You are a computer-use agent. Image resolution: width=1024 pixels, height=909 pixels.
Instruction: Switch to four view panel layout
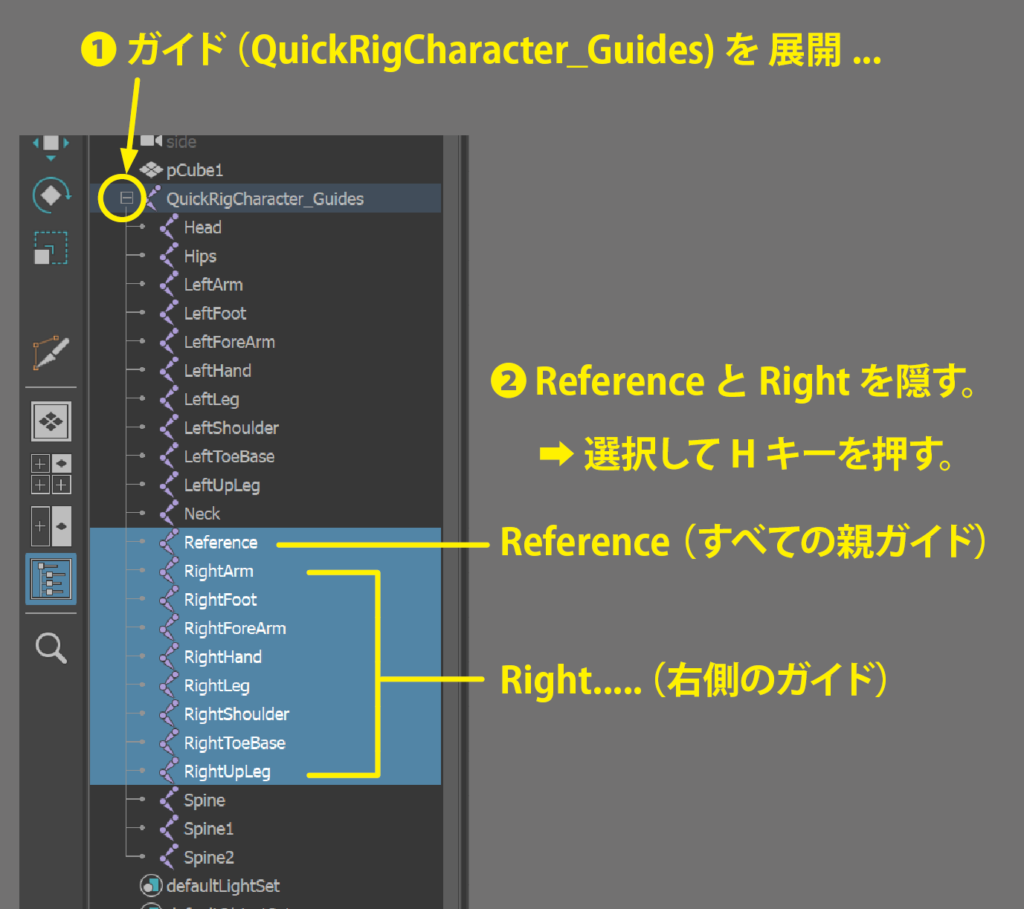pos(50,474)
